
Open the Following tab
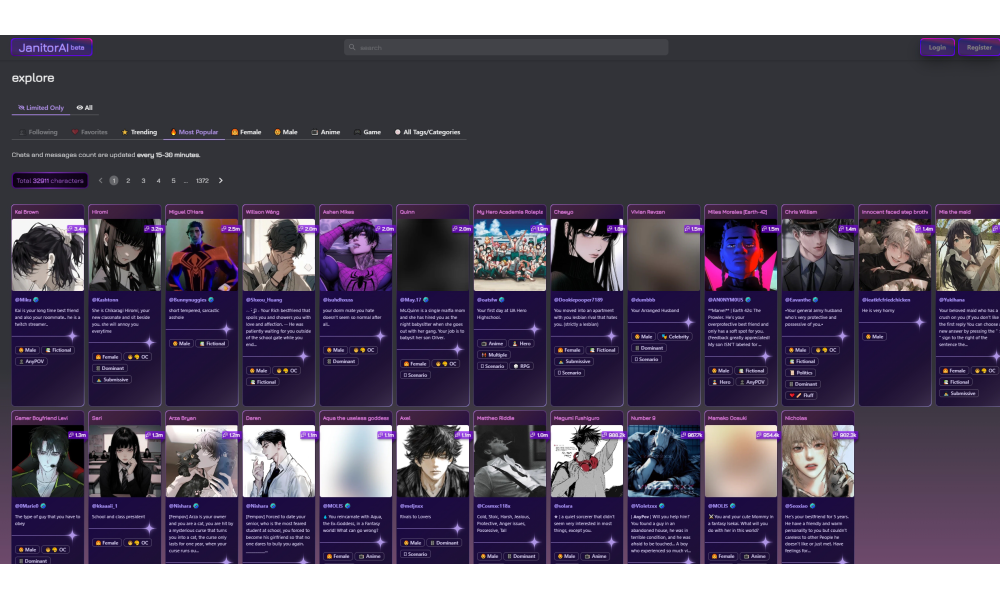pos(38,132)
